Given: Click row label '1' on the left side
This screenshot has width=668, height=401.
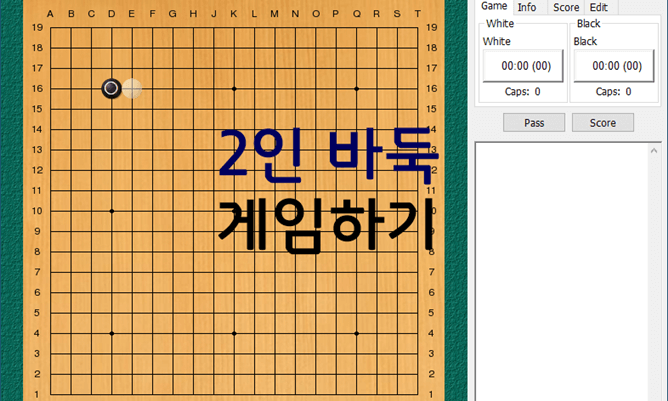Looking at the screenshot, I should coord(37,395).
